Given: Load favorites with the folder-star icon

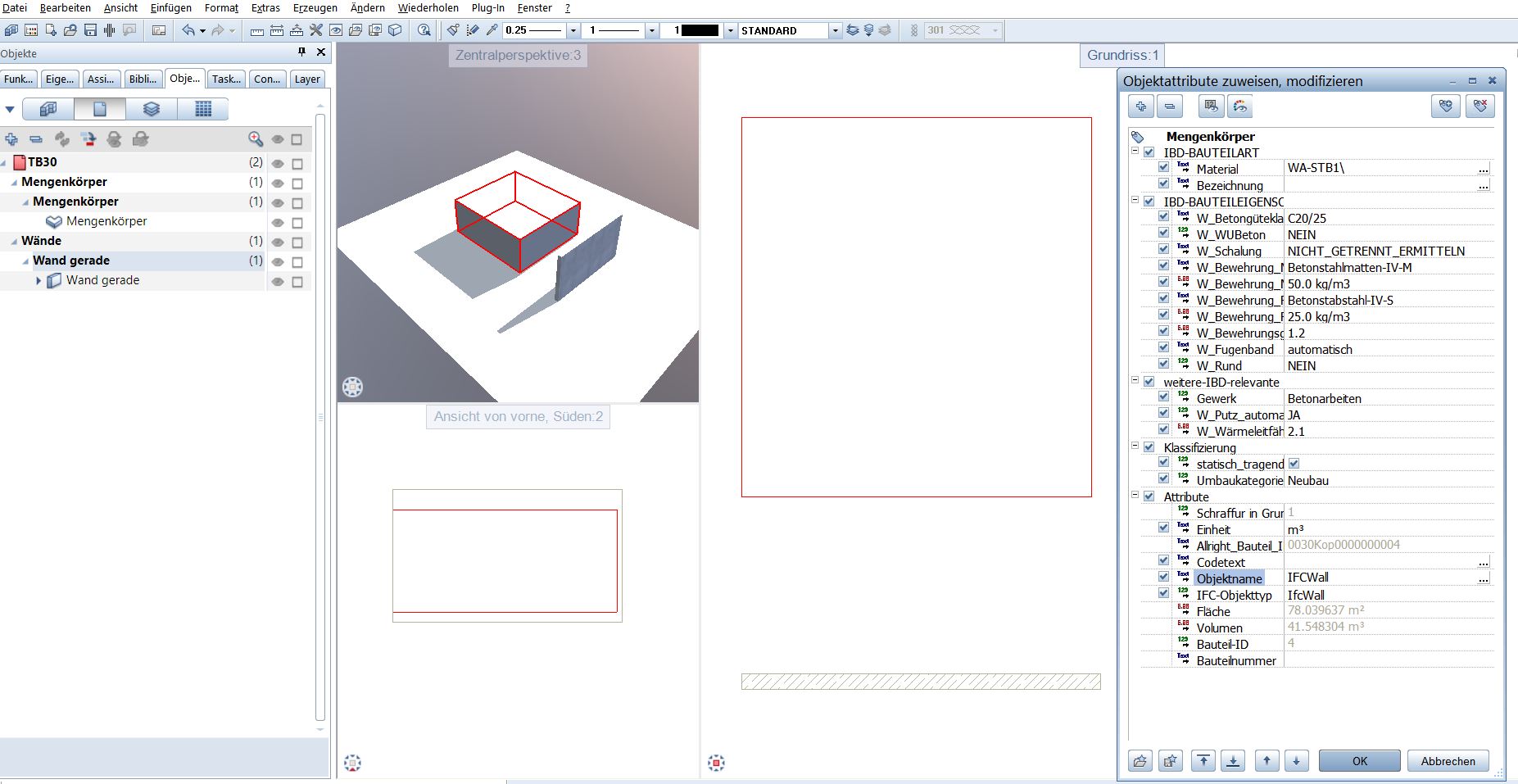Looking at the screenshot, I should pyautogui.click(x=1140, y=761).
